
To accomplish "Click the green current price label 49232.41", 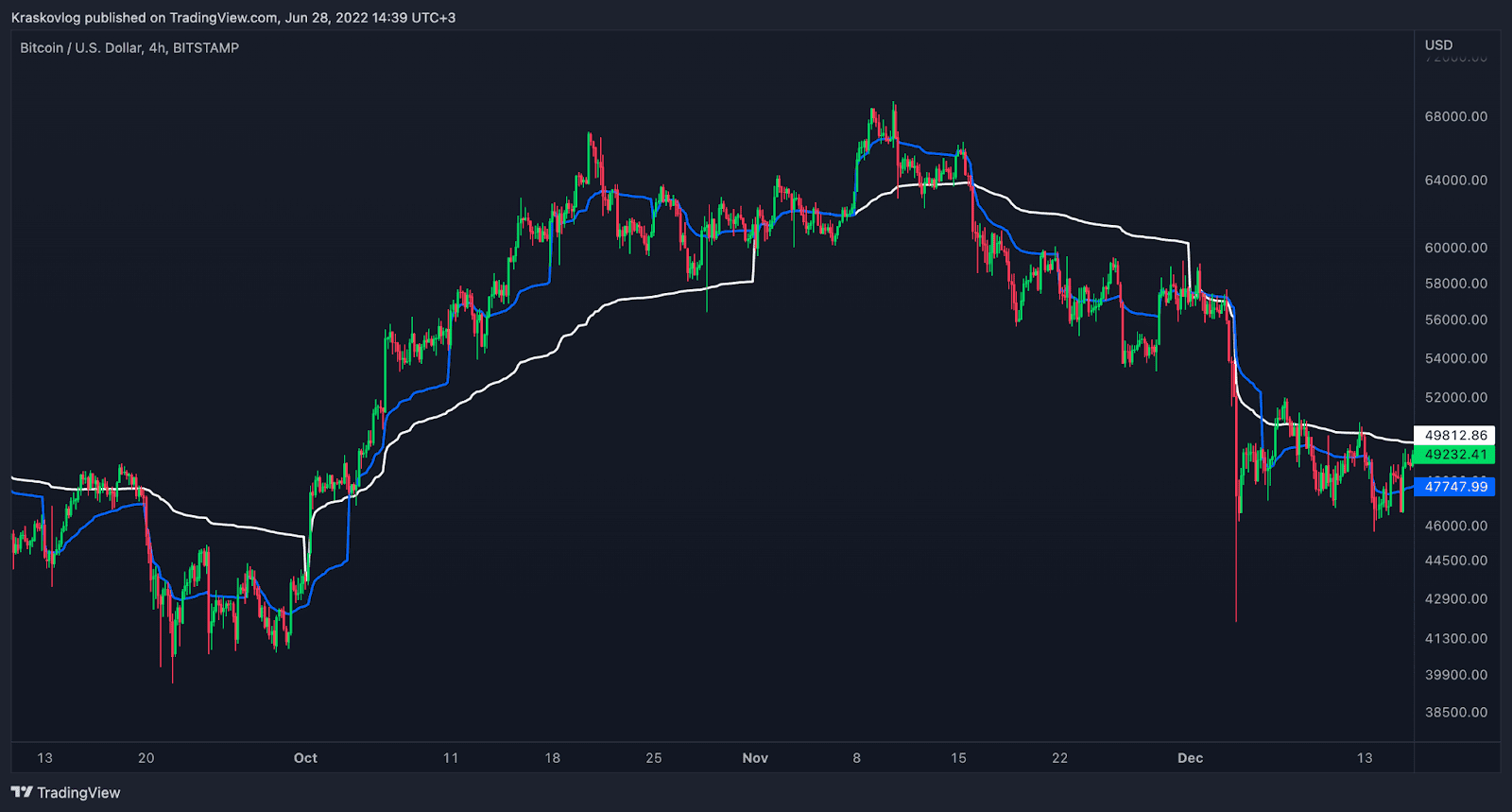I will click(x=1455, y=455).
